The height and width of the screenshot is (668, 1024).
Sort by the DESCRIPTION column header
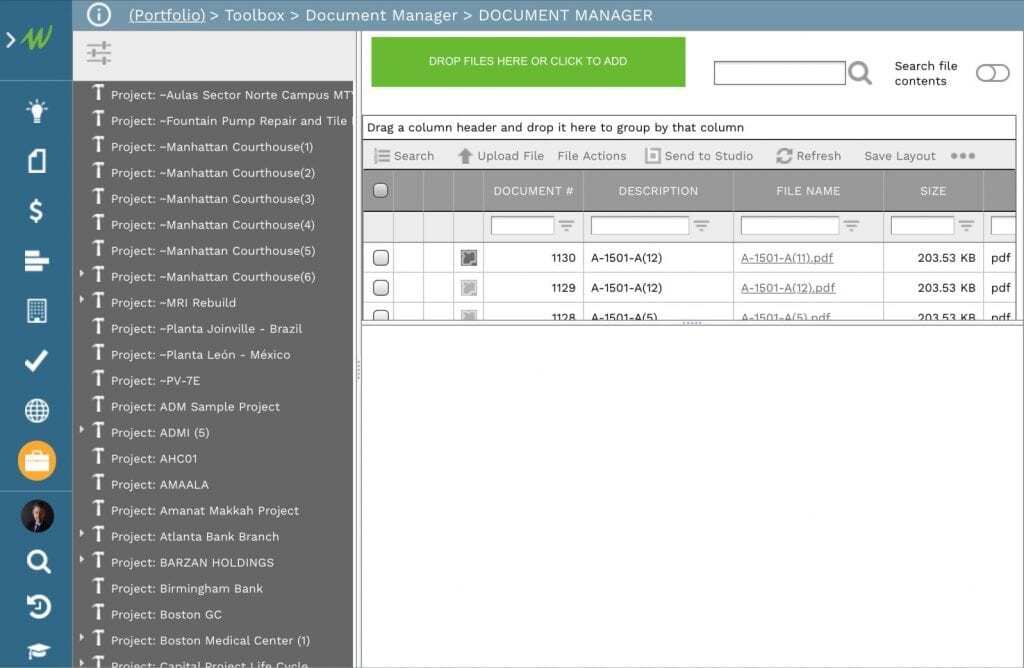[x=658, y=191]
